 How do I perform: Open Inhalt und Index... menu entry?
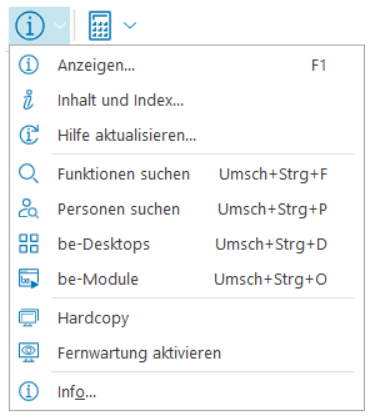click(x=187, y=100)
